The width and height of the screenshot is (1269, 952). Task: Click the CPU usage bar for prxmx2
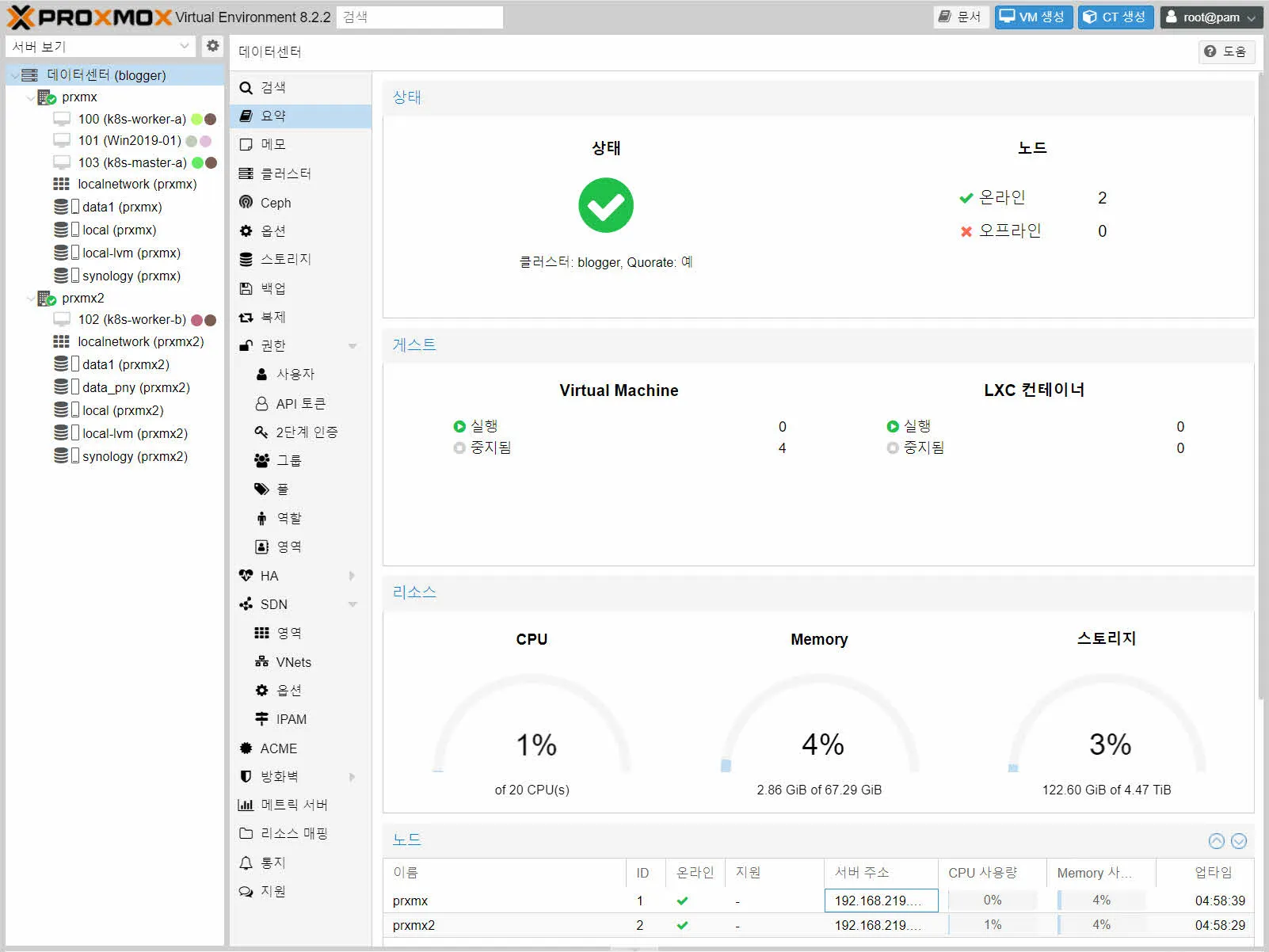click(992, 924)
